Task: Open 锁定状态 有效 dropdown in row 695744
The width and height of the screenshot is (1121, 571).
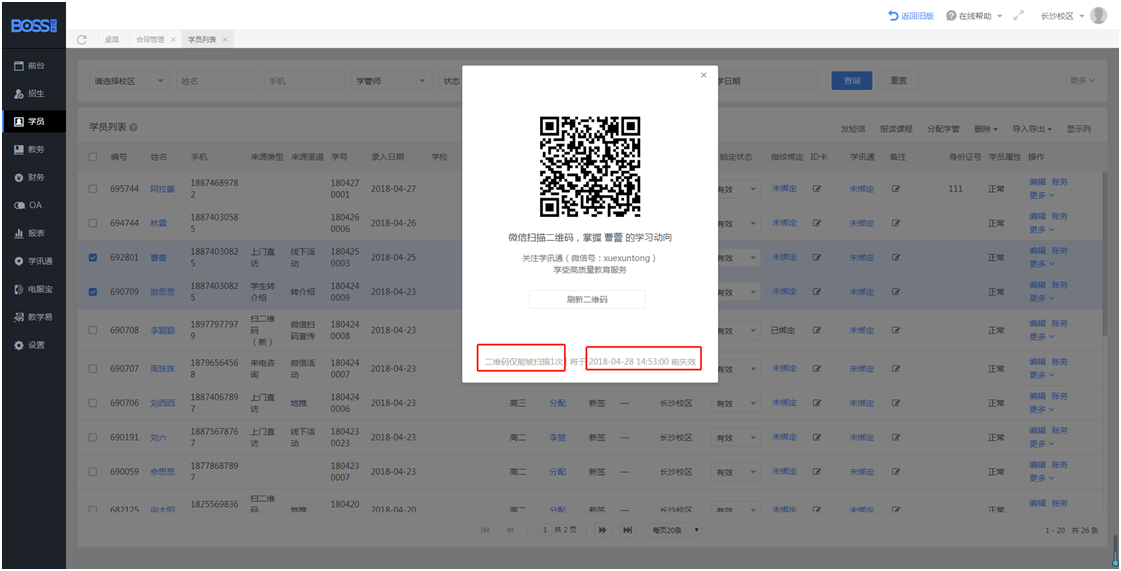Action: 736,189
